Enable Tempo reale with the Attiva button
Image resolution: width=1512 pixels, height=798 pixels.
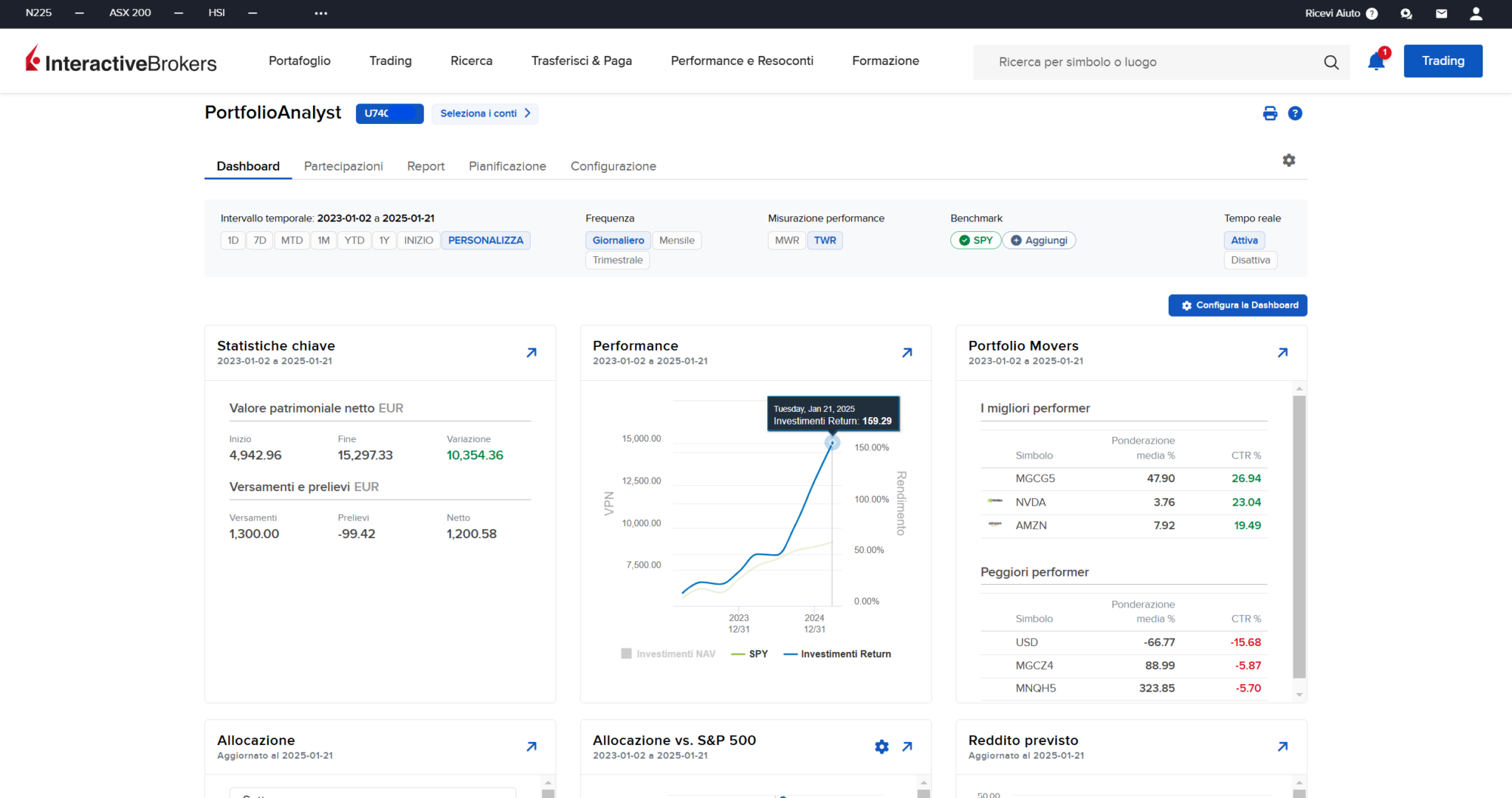(1244, 240)
